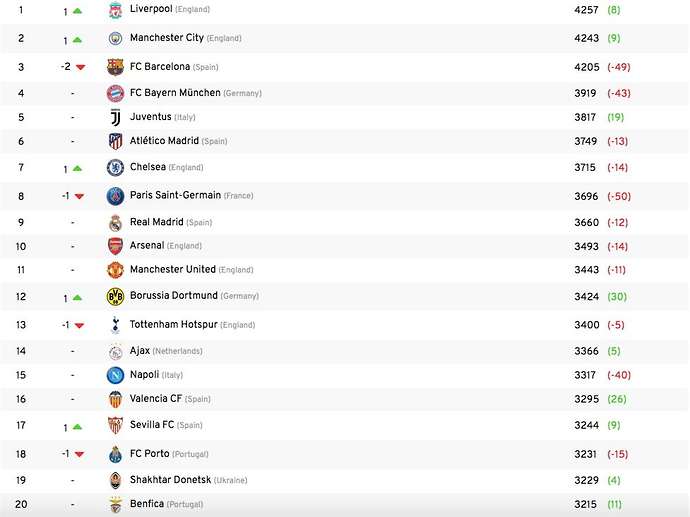Select the FC Barcelona crest
This screenshot has width=690, height=517.
click(115, 67)
